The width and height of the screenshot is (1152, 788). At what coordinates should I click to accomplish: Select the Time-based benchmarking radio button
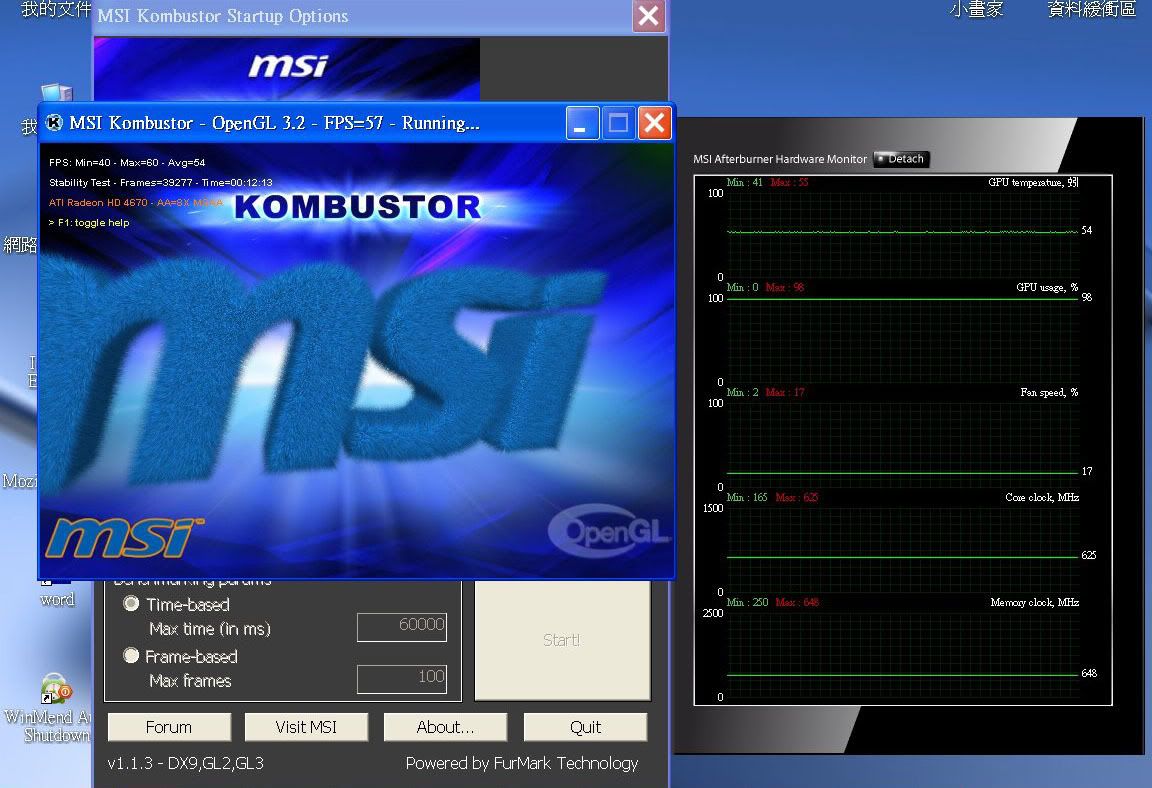(132, 604)
